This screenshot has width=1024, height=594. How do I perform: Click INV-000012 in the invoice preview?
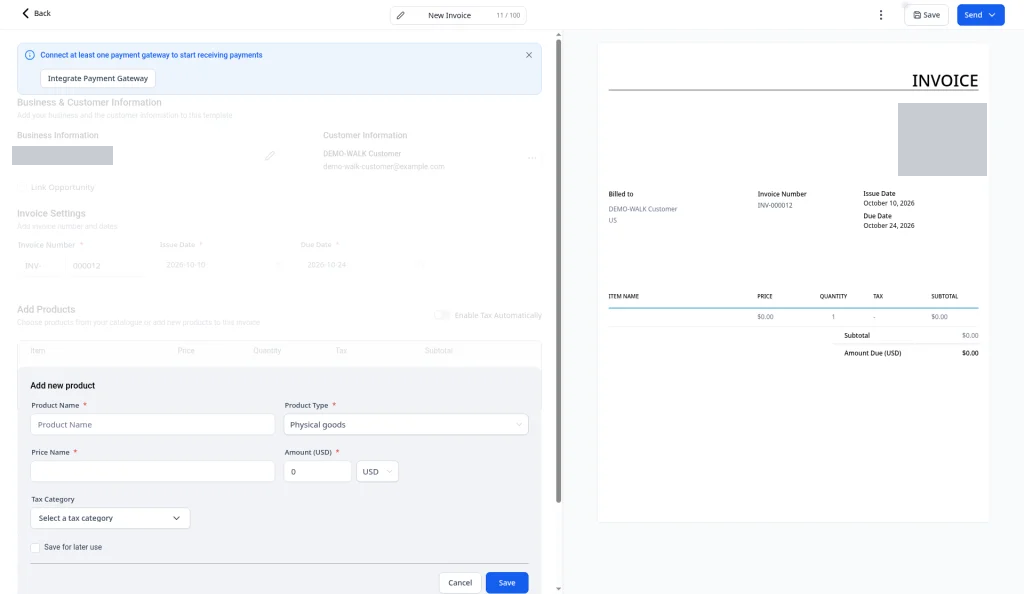[x=775, y=206]
